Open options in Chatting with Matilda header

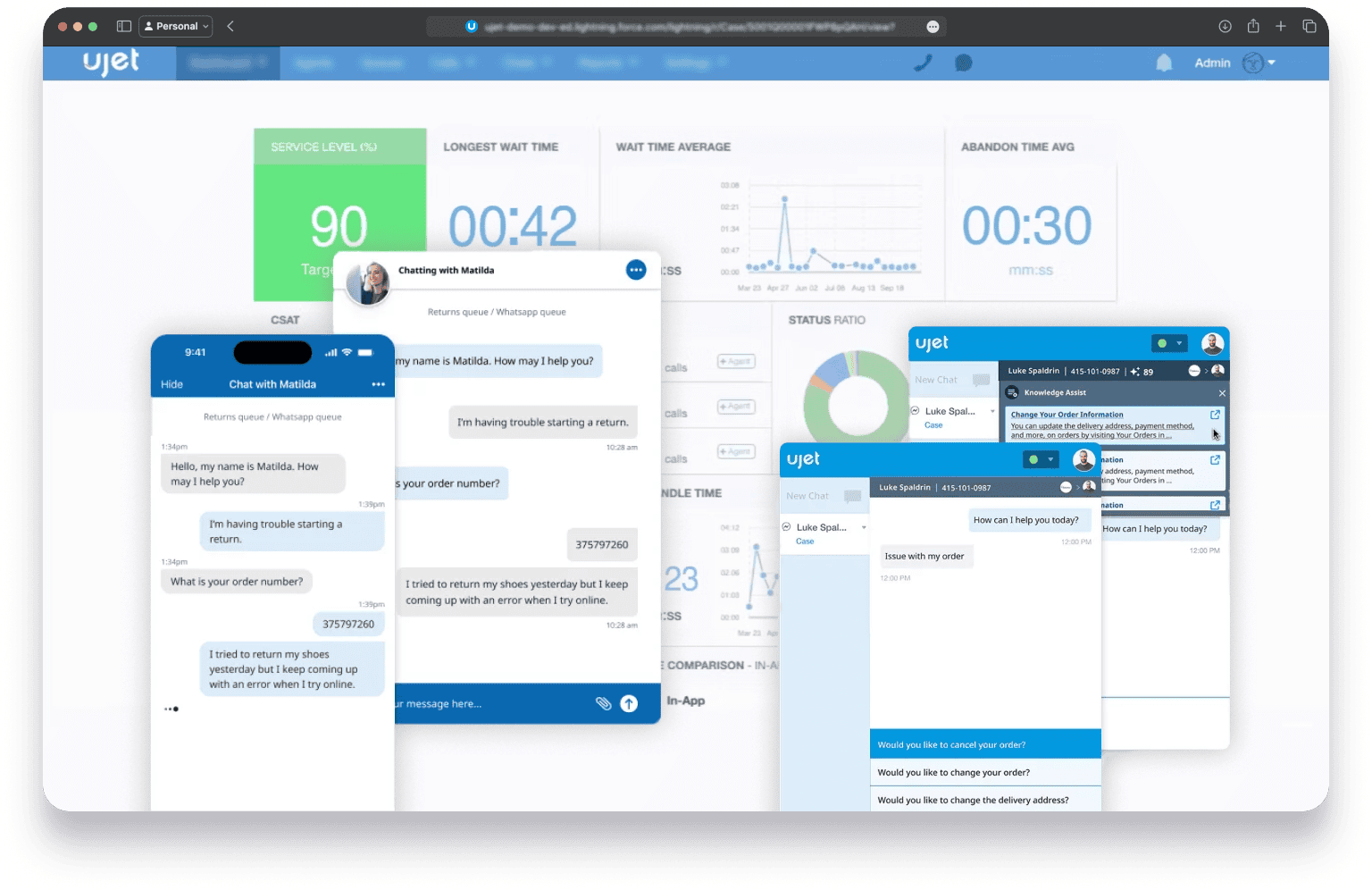click(635, 270)
